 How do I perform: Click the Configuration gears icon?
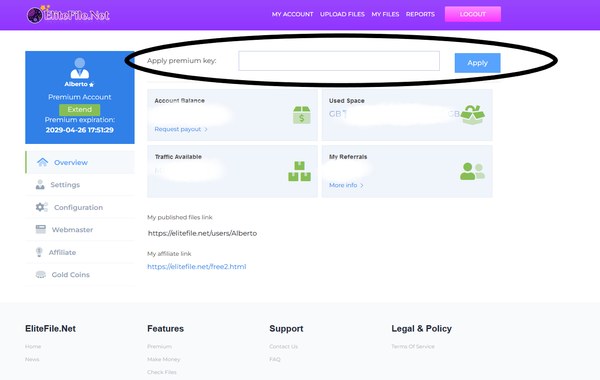click(x=42, y=207)
